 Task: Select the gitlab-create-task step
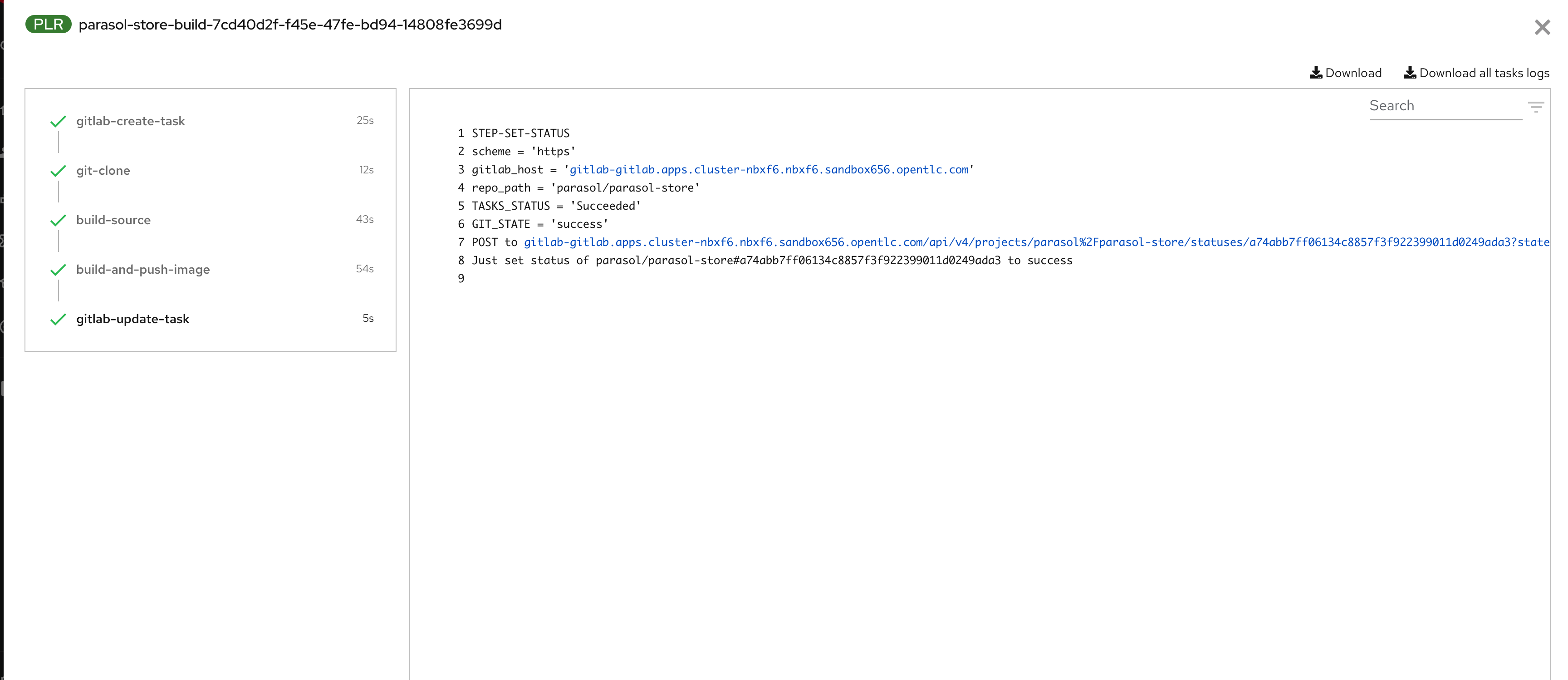[130, 121]
